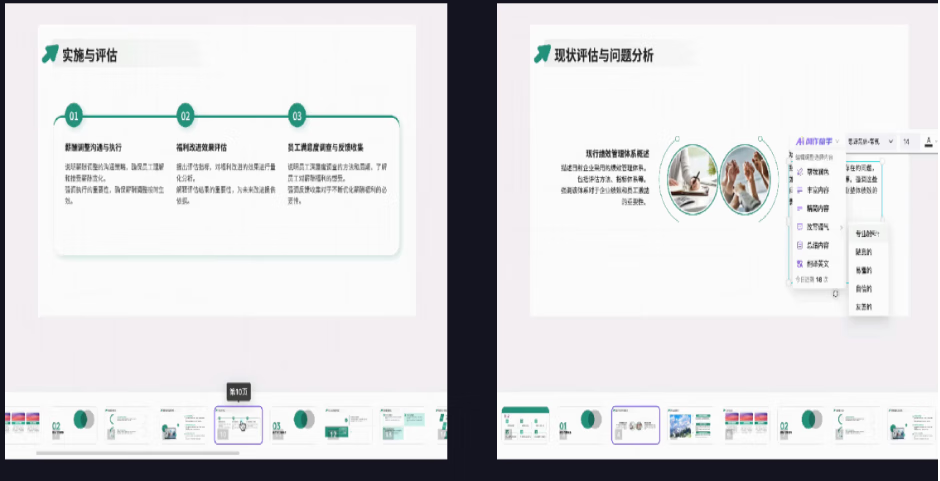Choose 丰富内容 from the AI menu
The width and height of the screenshot is (940, 481).
coord(816,190)
